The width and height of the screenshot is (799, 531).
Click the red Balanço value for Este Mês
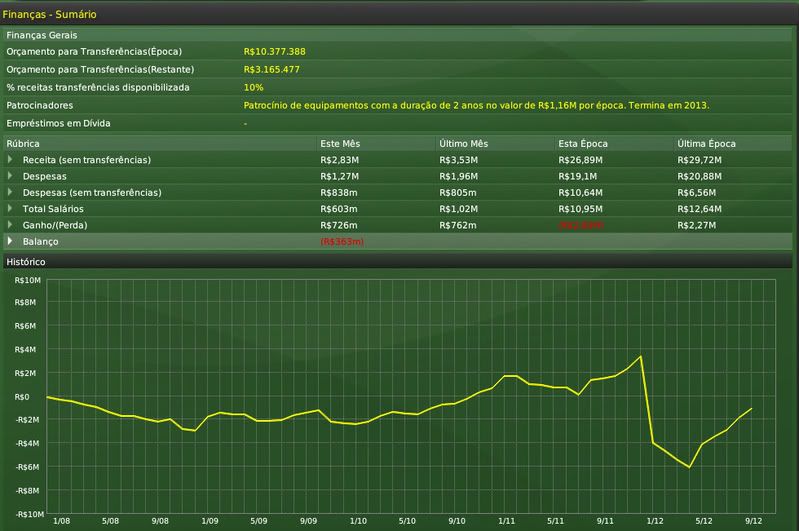pos(342,242)
